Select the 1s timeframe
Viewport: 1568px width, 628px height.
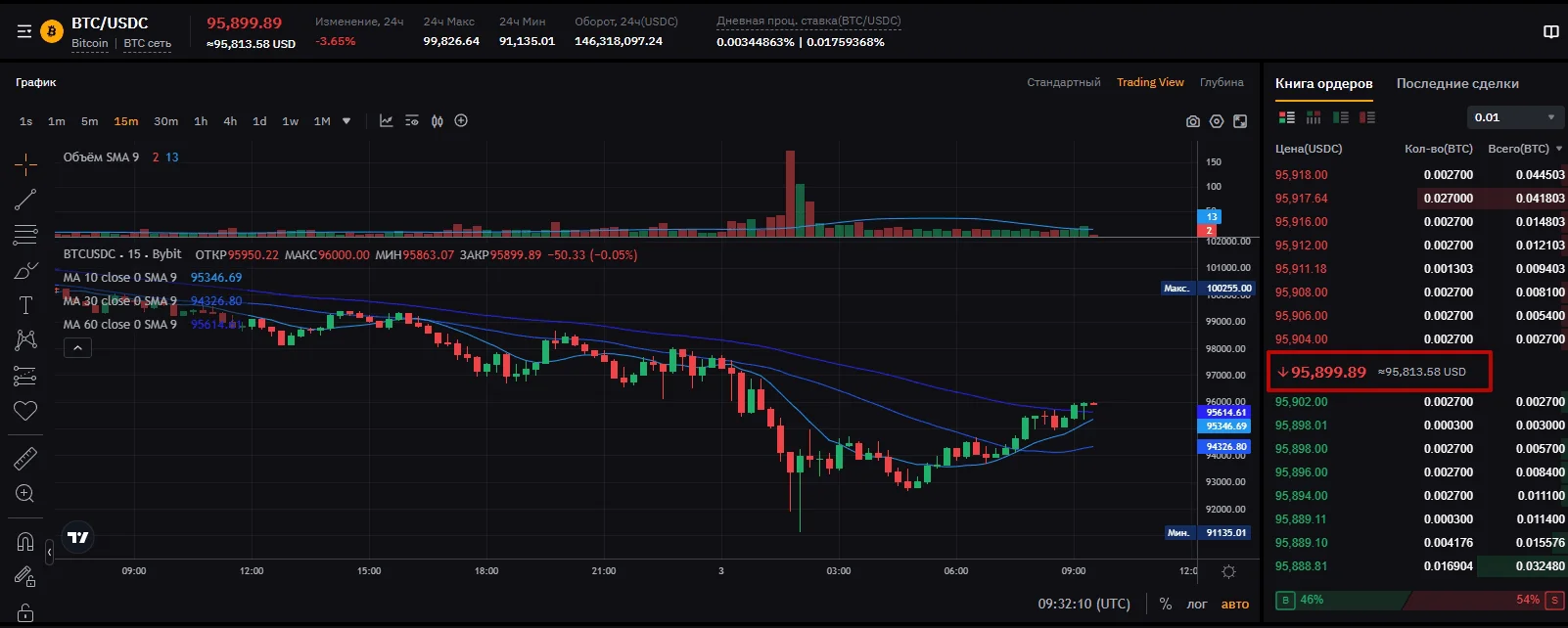pyautogui.click(x=26, y=121)
